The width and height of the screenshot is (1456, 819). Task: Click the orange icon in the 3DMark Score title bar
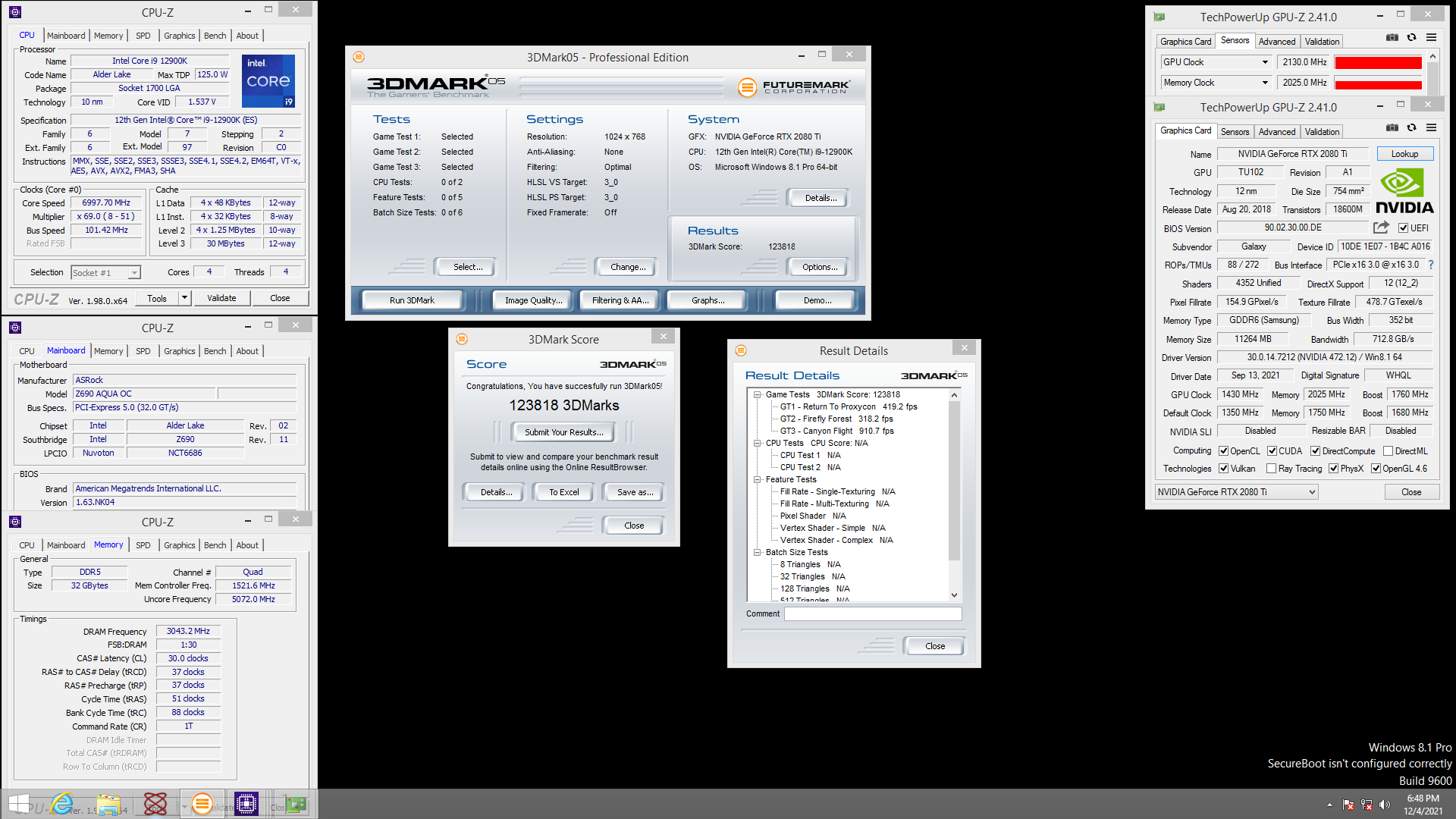[x=462, y=339]
